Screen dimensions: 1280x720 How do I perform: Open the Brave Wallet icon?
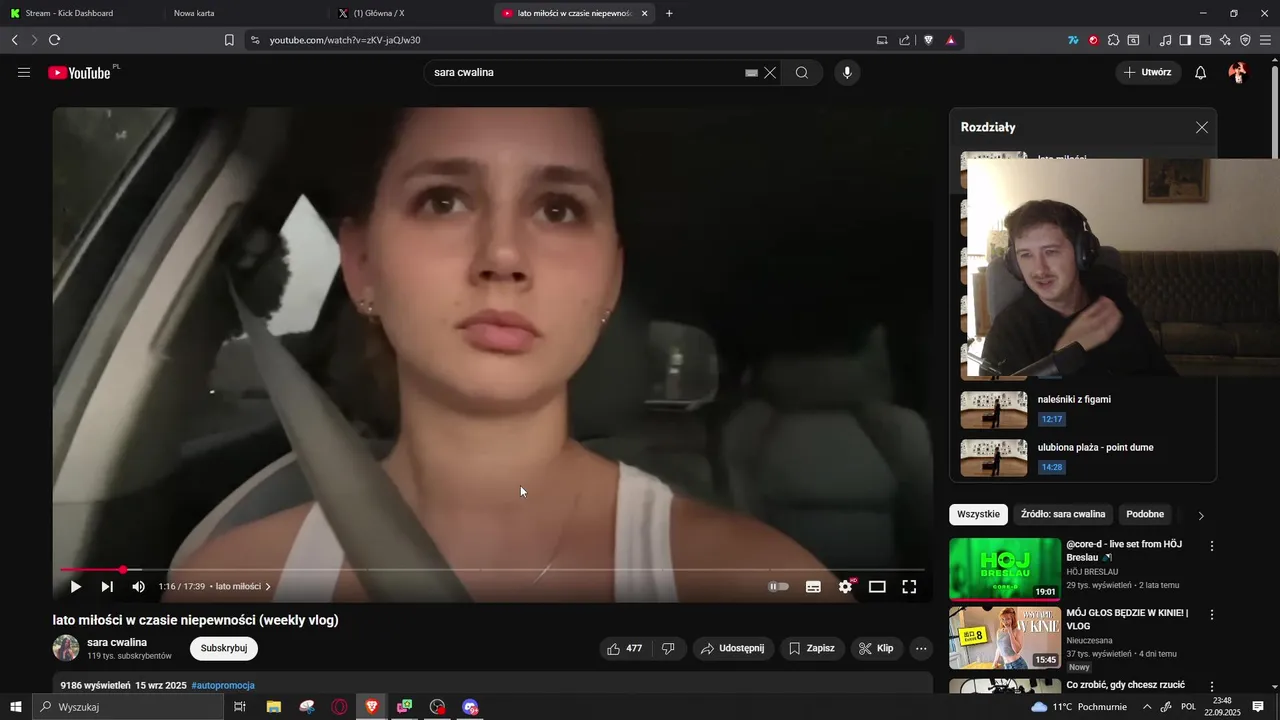(x=1205, y=40)
